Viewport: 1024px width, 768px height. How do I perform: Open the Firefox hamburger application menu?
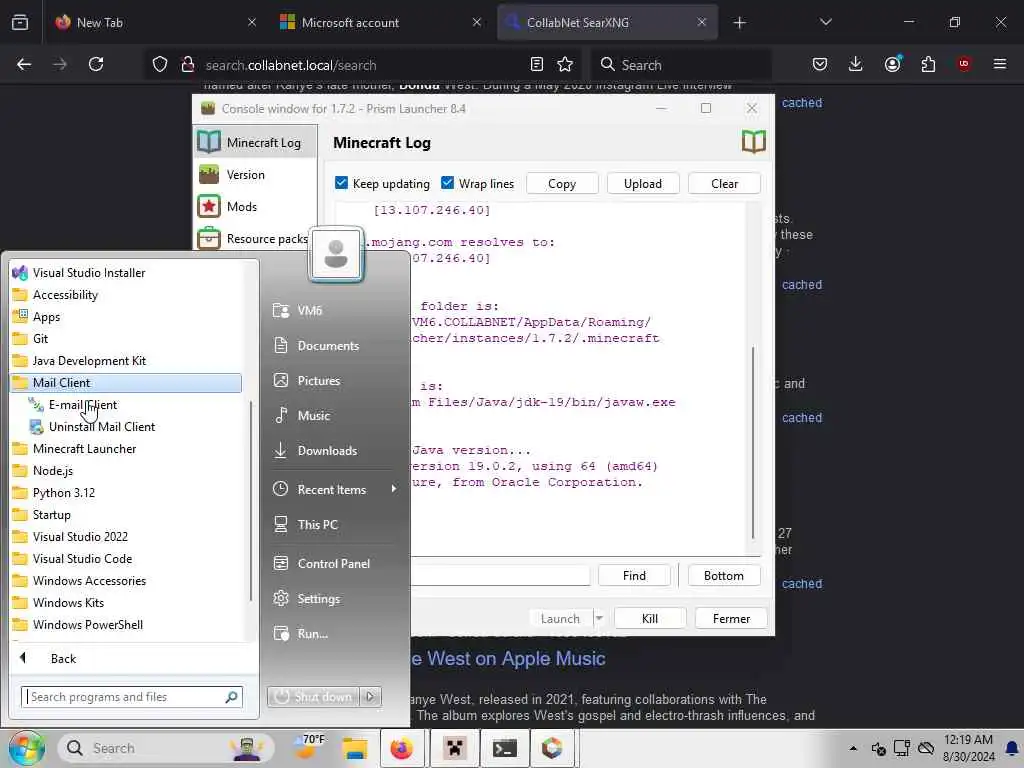[x=1000, y=64]
